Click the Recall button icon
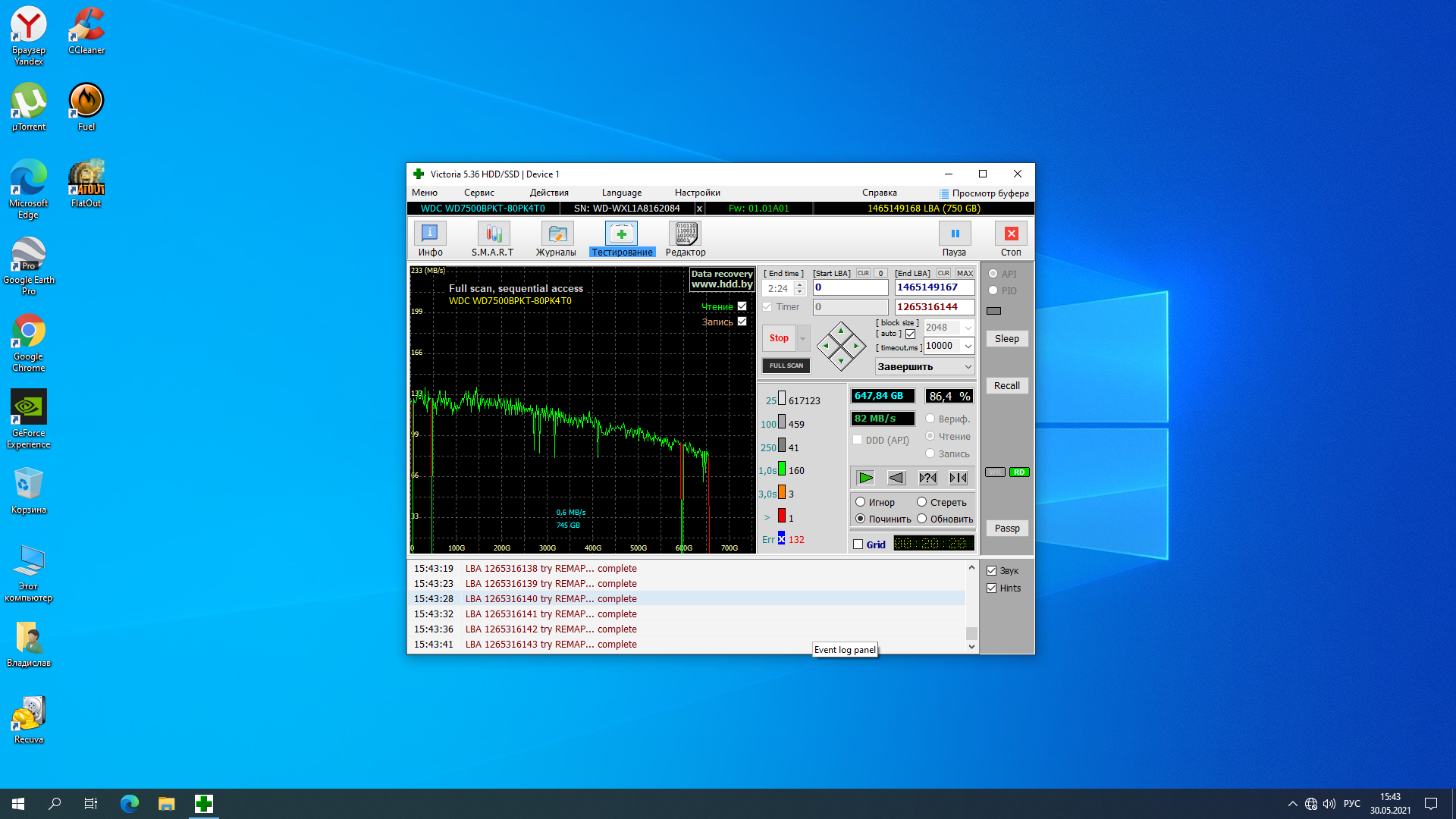 pos(1007,385)
